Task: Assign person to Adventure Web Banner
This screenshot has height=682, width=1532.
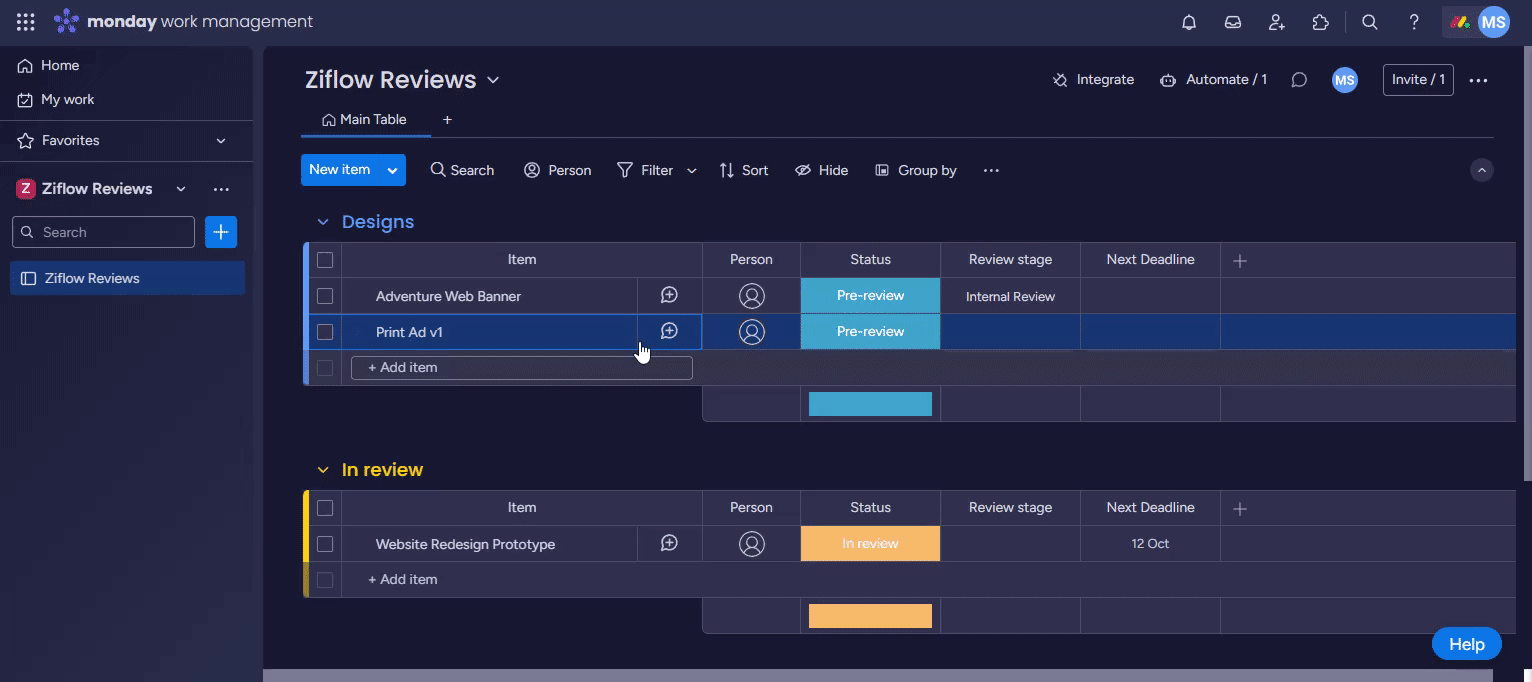Action: pos(751,296)
